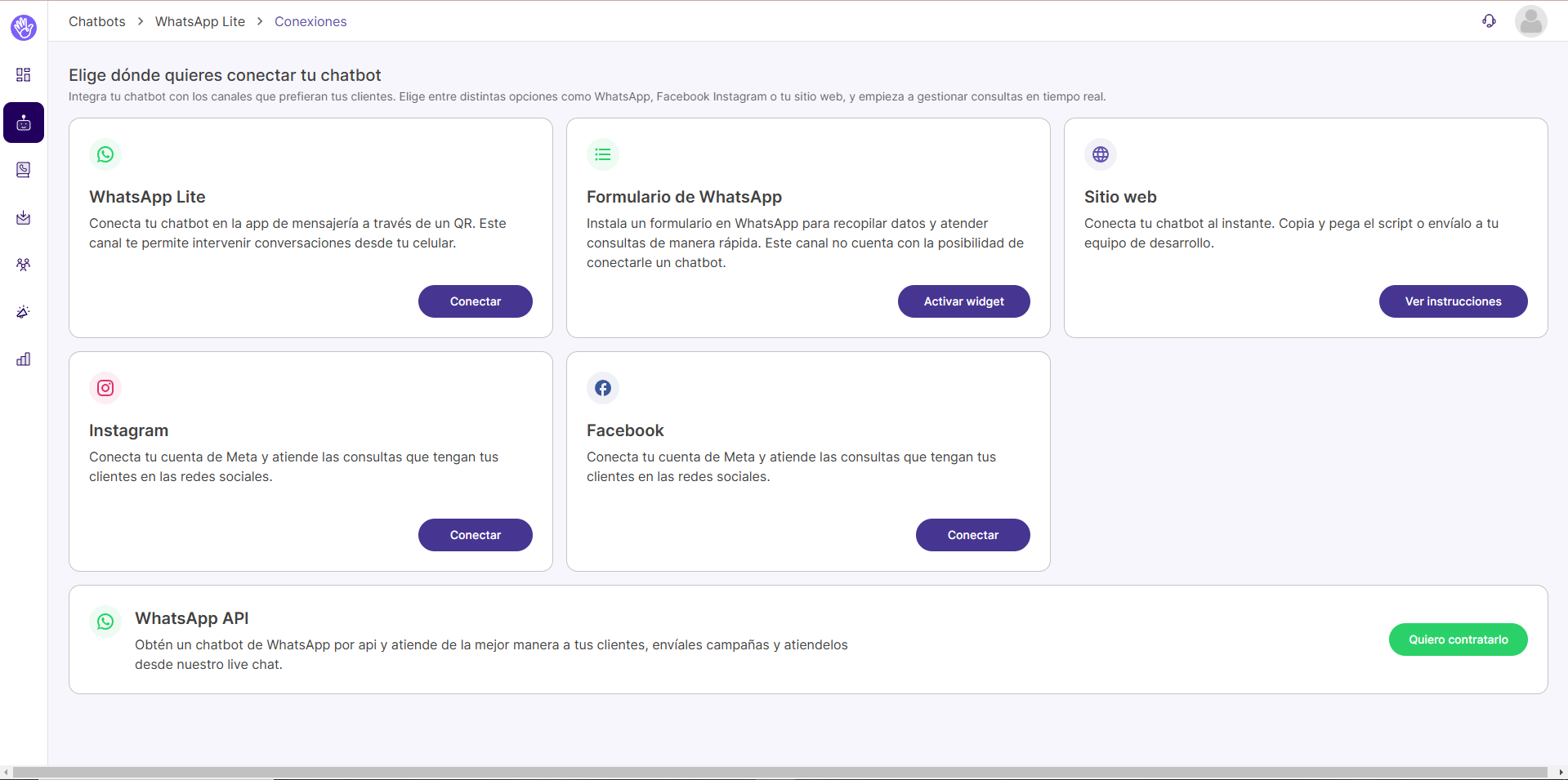Click the support headset icon
Viewport: 1568px width, 780px height.
coord(1489,21)
